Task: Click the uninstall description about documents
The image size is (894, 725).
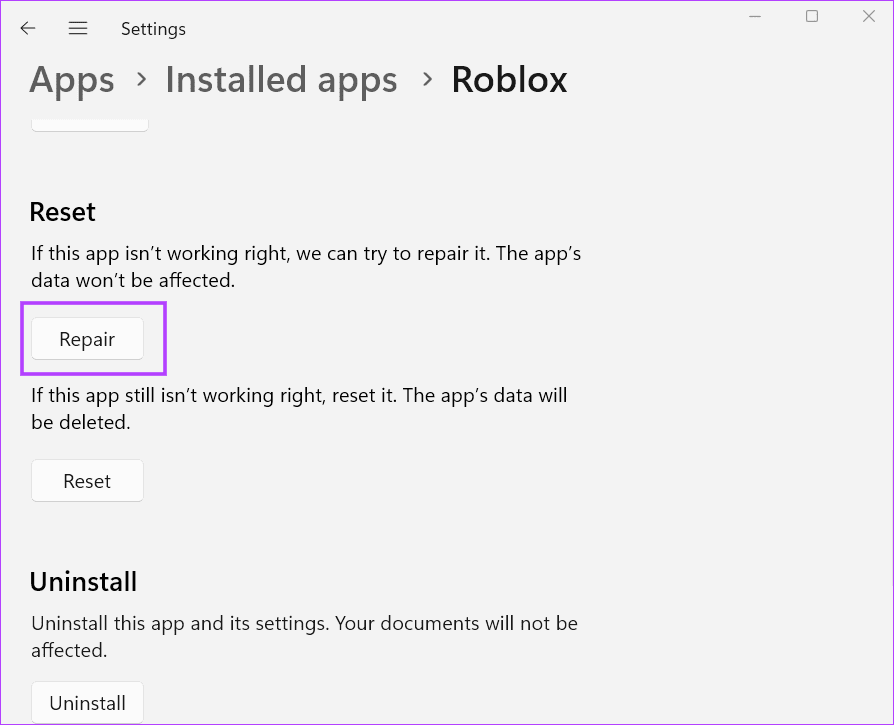Action: pos(304,636)
